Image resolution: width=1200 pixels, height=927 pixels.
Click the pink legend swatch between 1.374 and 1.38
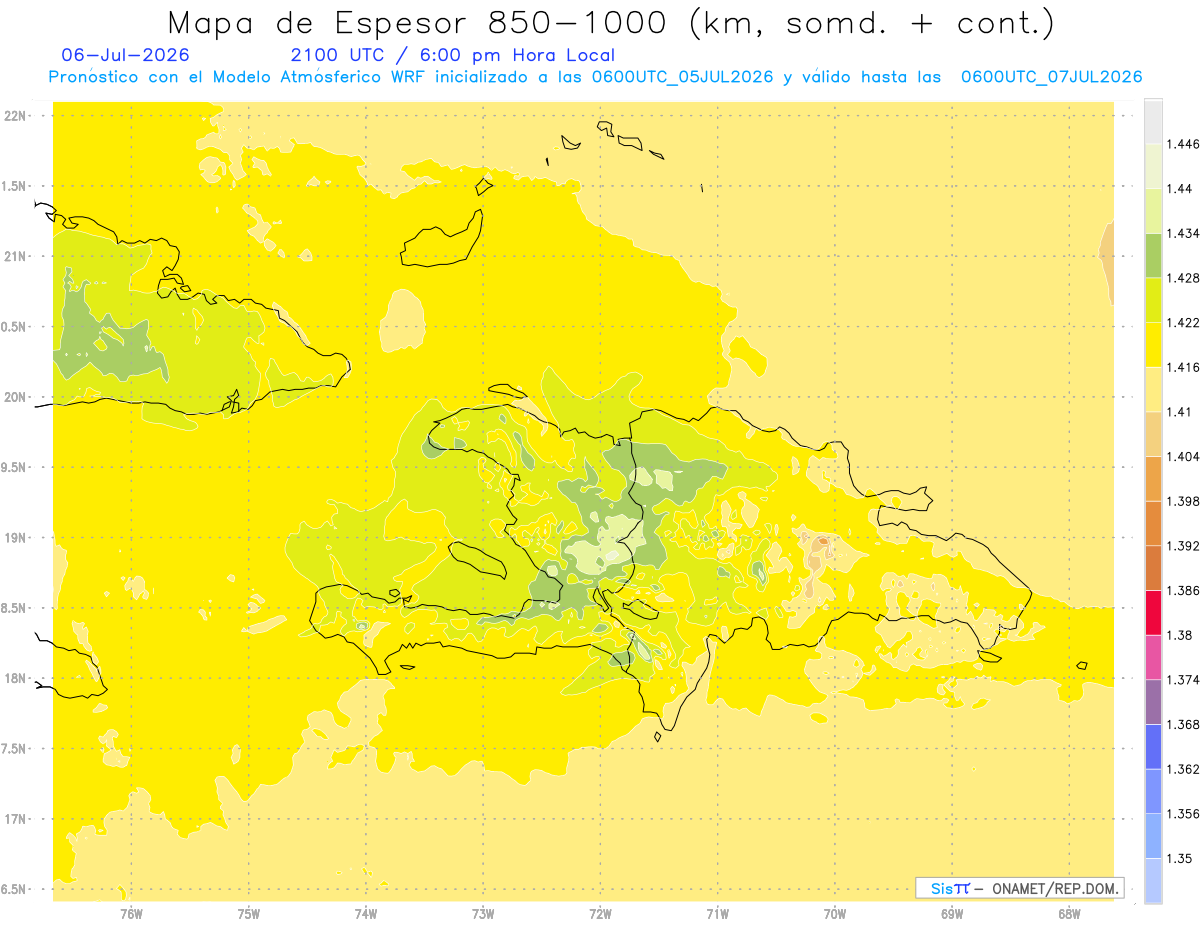click(x=1153, y=657)
